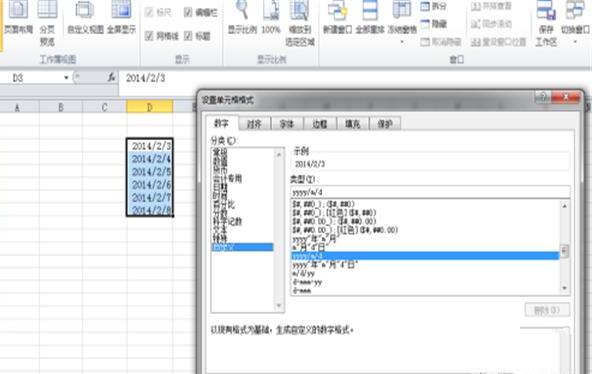This screenshot has height=374, width=592.
Task: Select format d-mmm in list
Action: click(x=302, y=290)
